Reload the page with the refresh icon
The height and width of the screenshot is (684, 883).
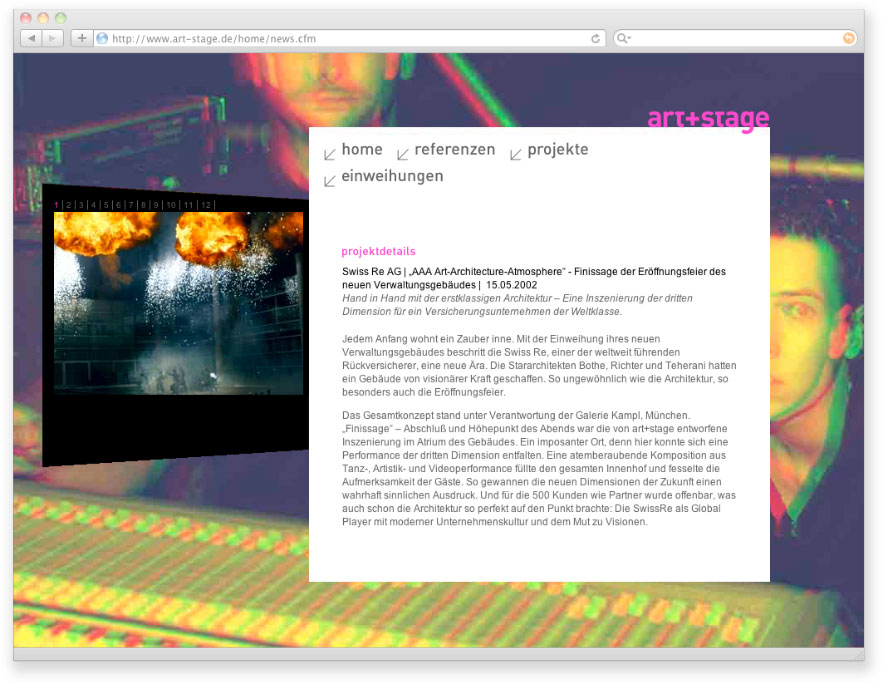tap(596, 38)
